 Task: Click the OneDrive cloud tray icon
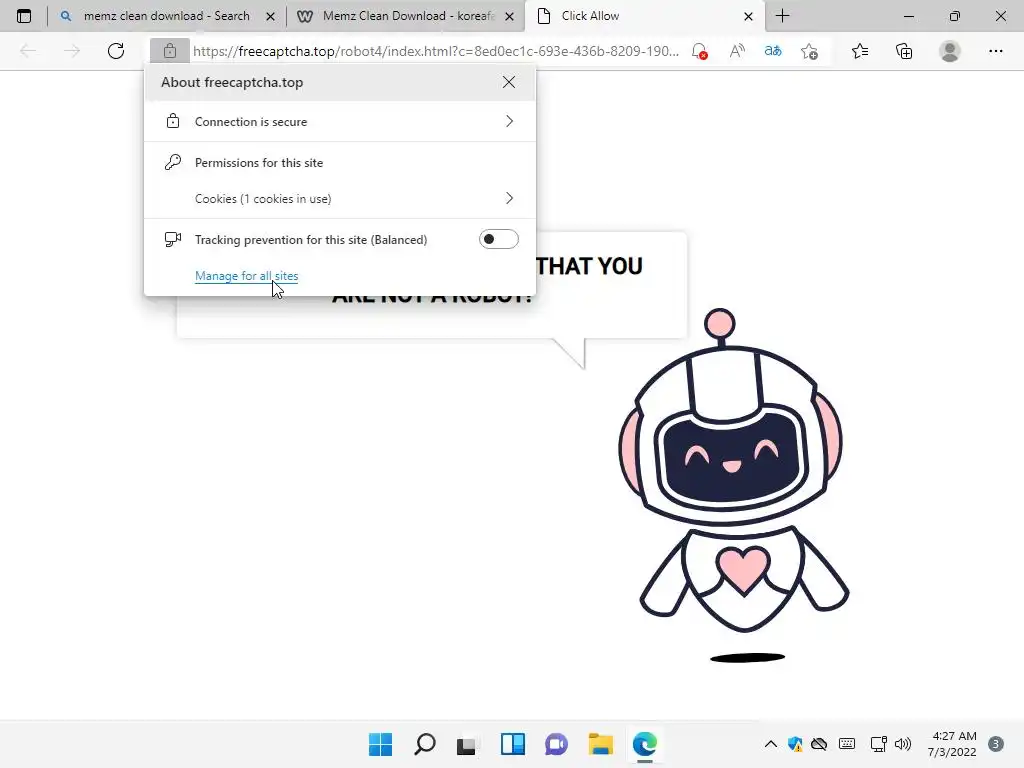pyautogui.click(x=819, y=744)
